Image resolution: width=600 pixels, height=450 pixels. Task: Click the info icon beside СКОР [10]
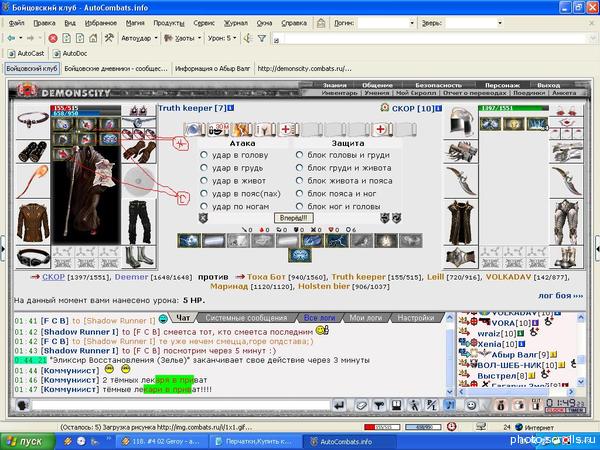tap(439, 109)
